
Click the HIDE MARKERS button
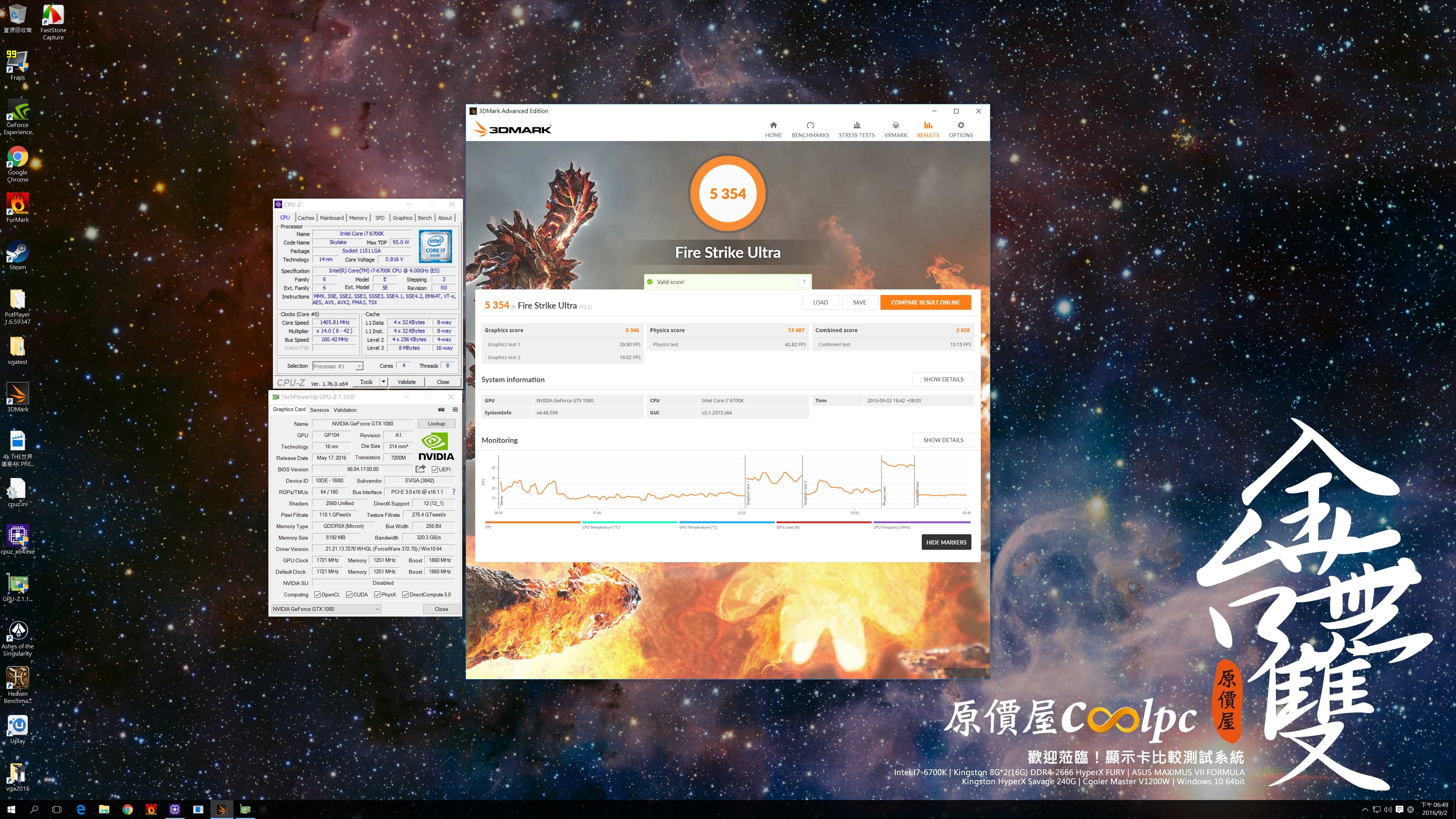pos(946,542)
